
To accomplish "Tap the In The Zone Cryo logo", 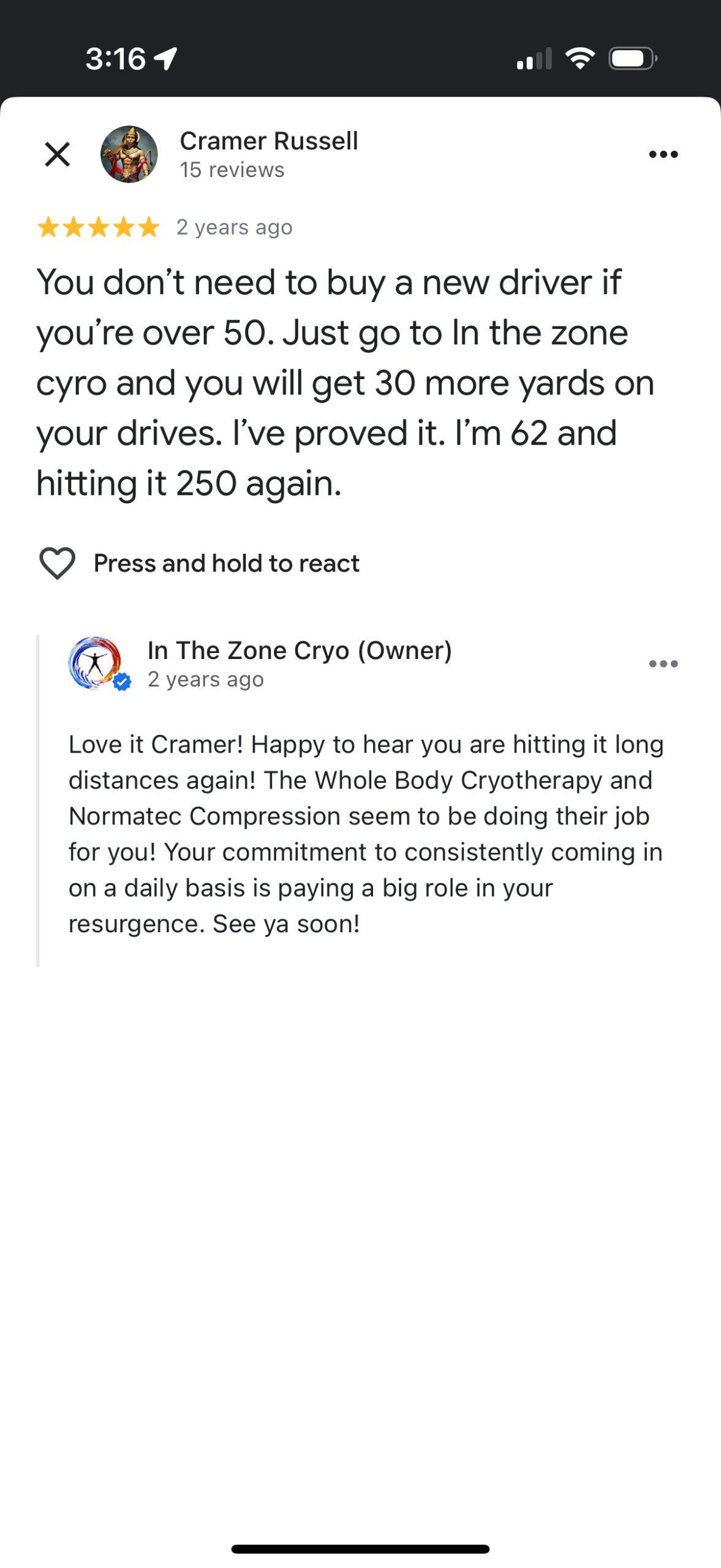I will click(94, 663).
